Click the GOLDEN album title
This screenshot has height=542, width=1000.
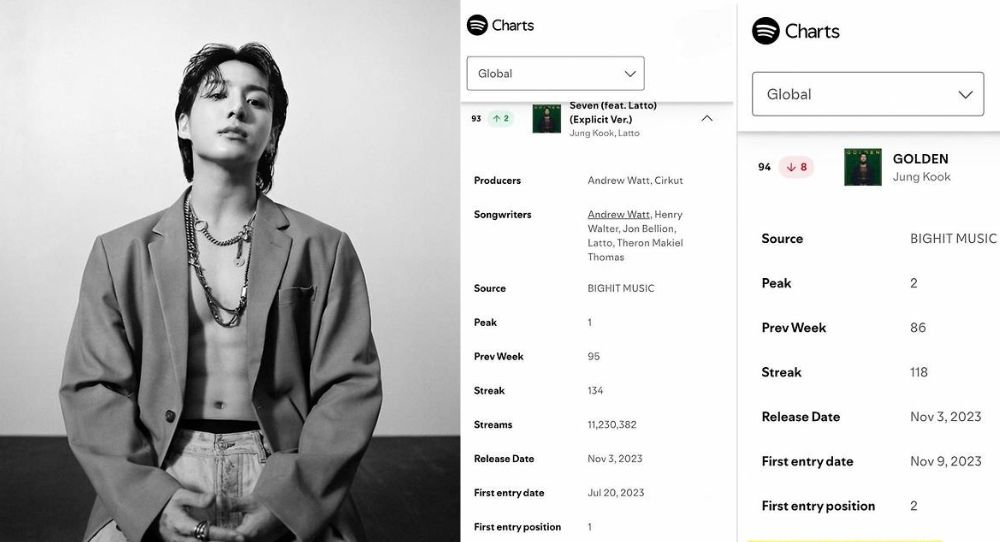coord(920,159)
